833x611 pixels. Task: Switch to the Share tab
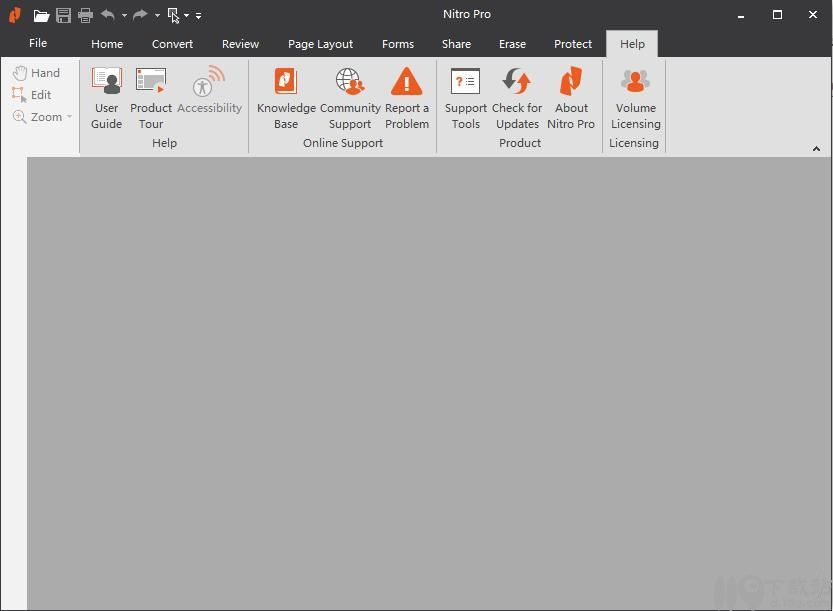point(456,44)
